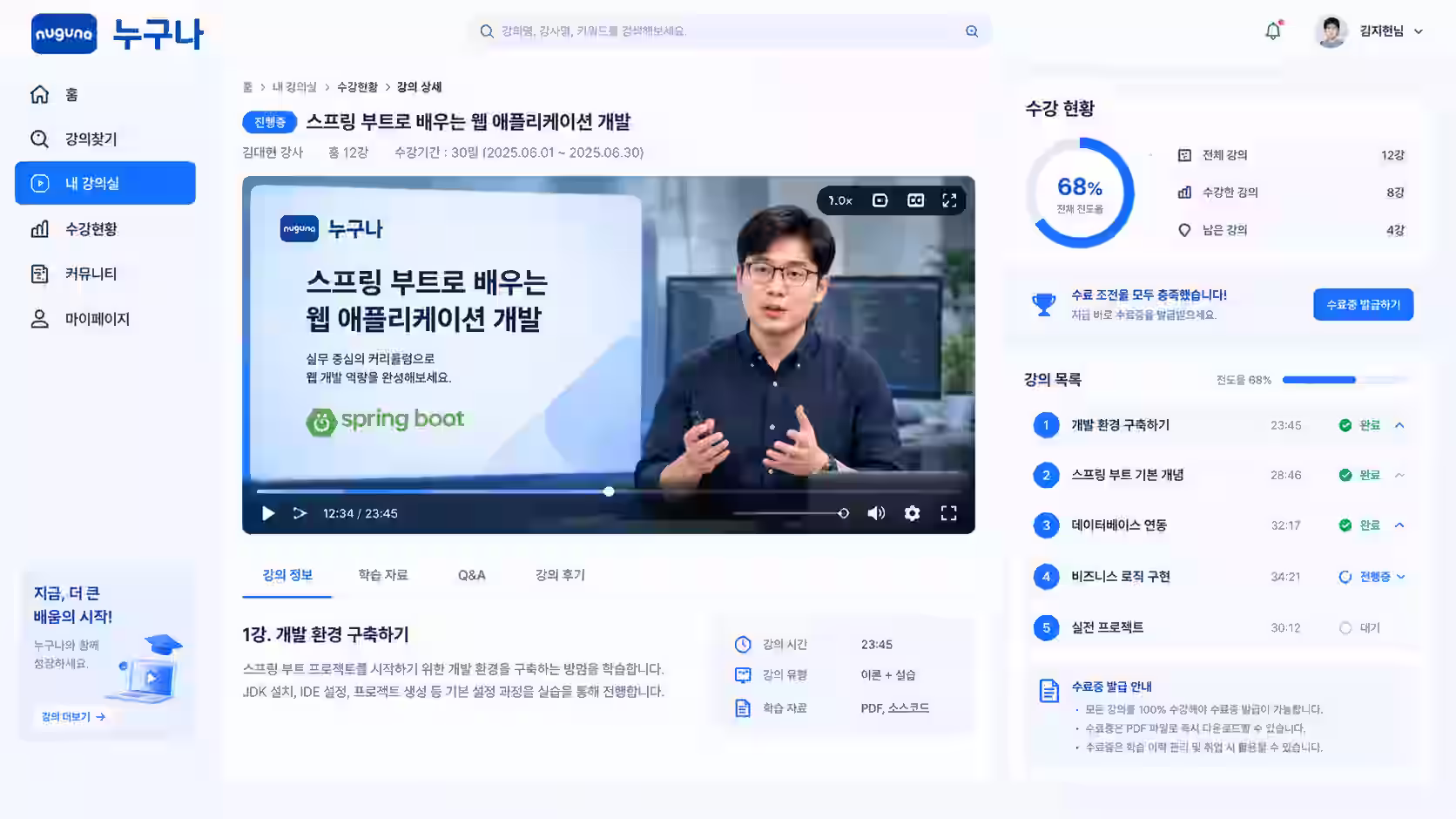The width and height of the screenshot is (1456, 819).
Task: Click the nuguna logo in header
Action: point(64,34)
